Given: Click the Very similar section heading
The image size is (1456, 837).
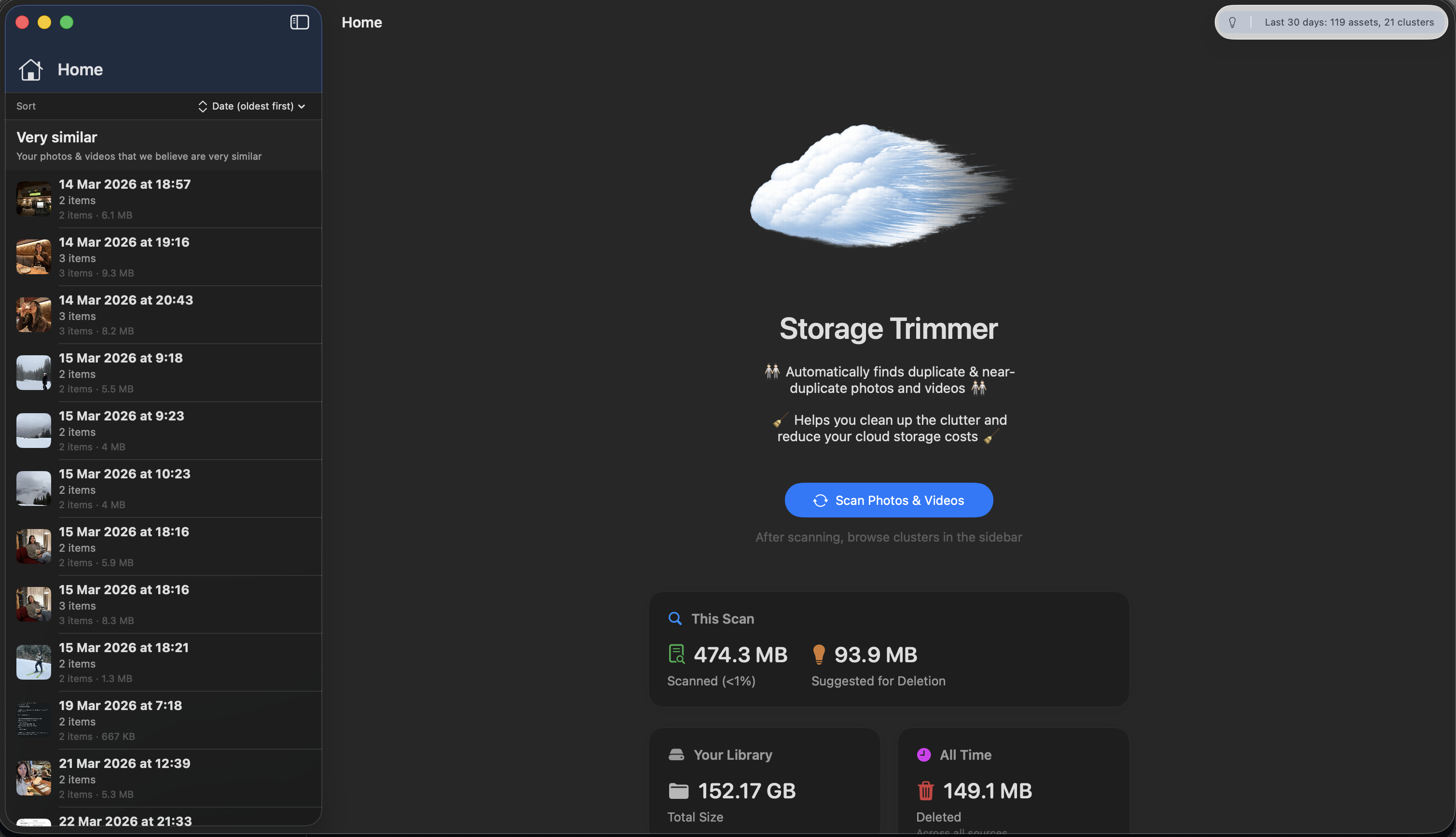Looking at the screenshot, I should tap(56, 138).
